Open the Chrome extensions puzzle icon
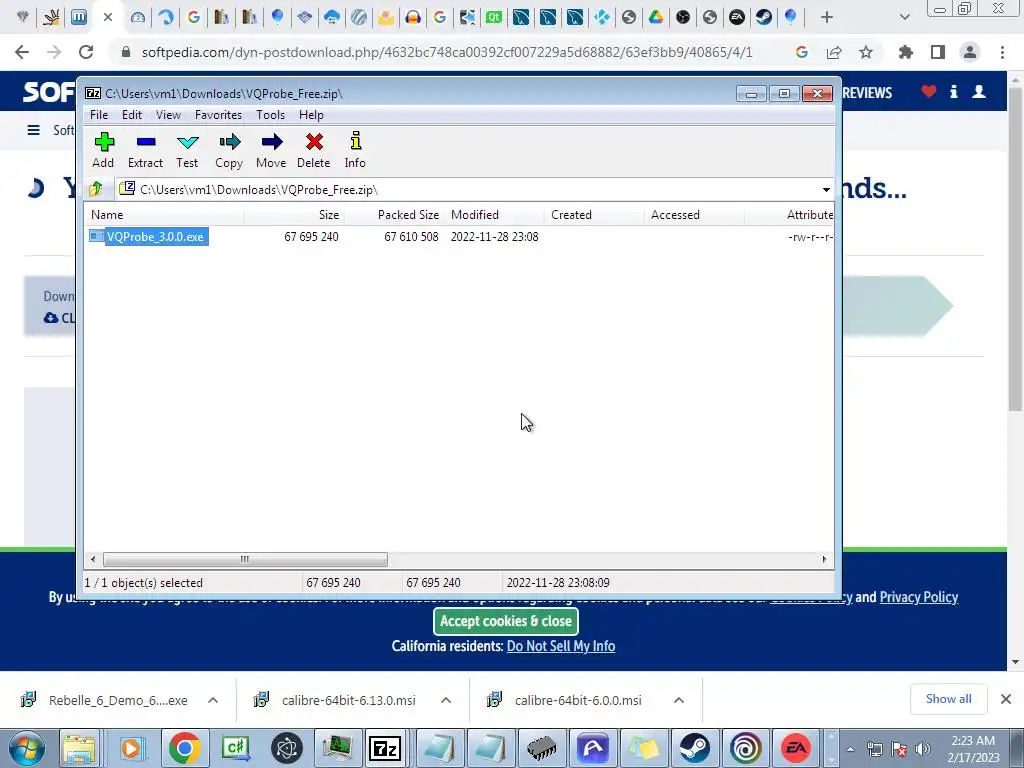The image size is (1024, 768). click(906, 52)
